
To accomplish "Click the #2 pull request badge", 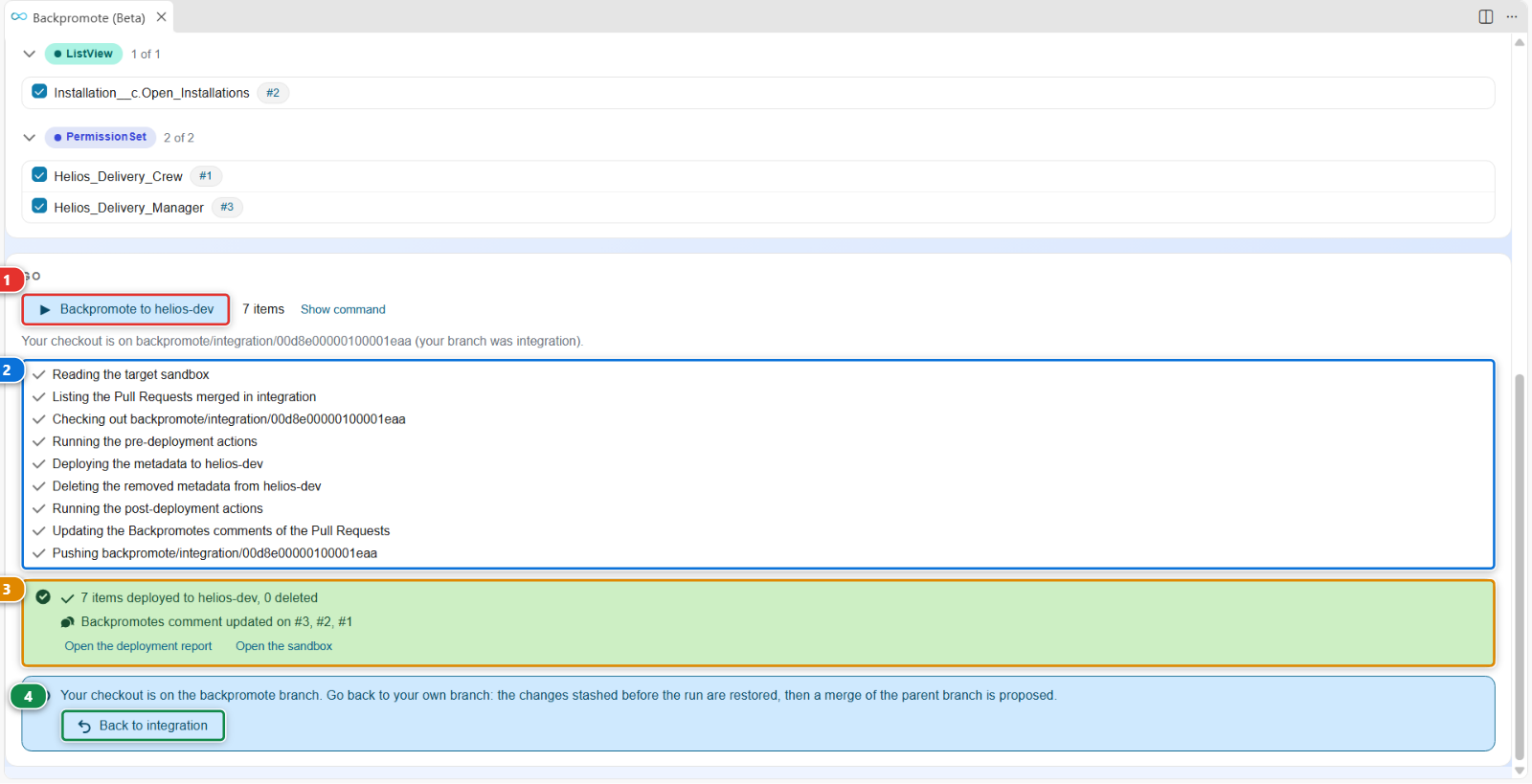I will [273, 93].
